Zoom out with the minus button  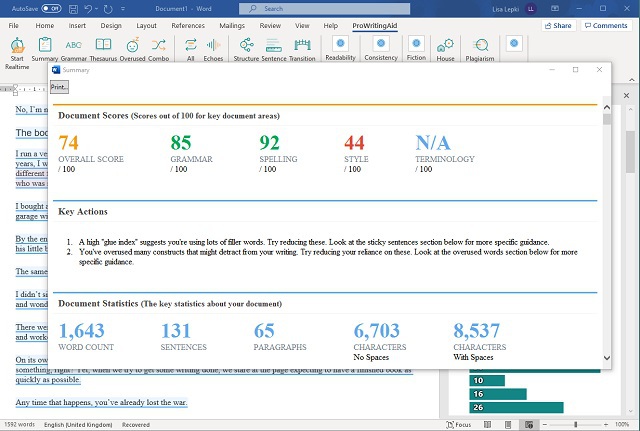pos(544,424)
